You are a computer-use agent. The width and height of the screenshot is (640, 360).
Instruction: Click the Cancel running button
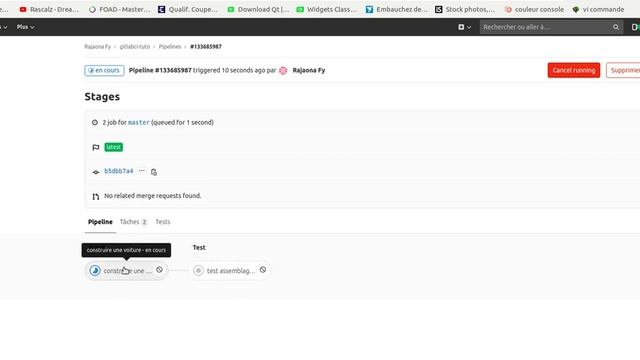tap(573, 70)
